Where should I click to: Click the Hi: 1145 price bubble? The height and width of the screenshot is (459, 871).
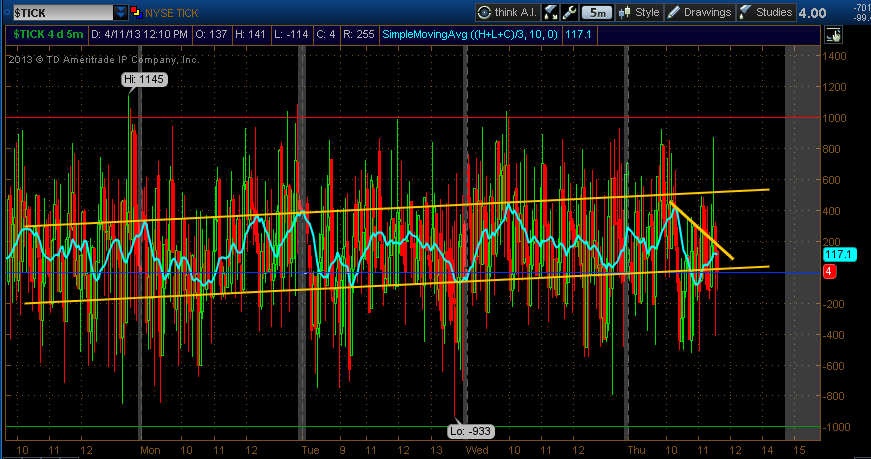[144, 79]
